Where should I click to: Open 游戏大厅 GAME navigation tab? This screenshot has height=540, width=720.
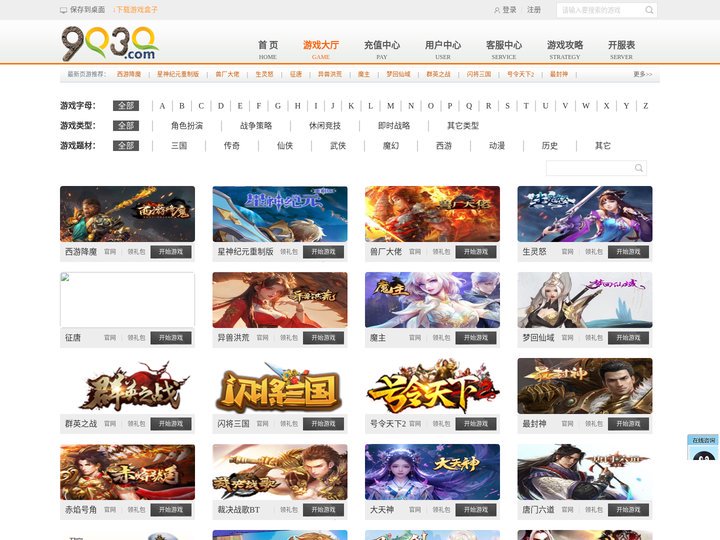coord(321,50)
